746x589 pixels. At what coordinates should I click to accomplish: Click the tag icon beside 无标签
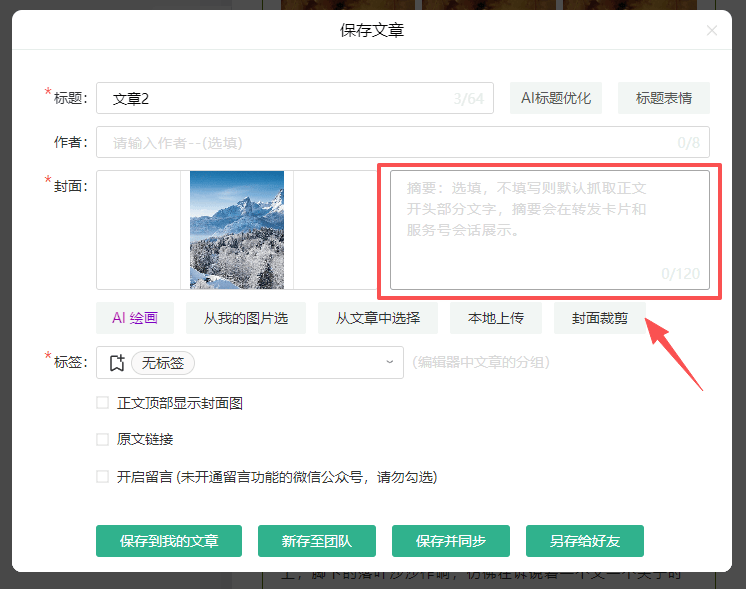[116, 363]
